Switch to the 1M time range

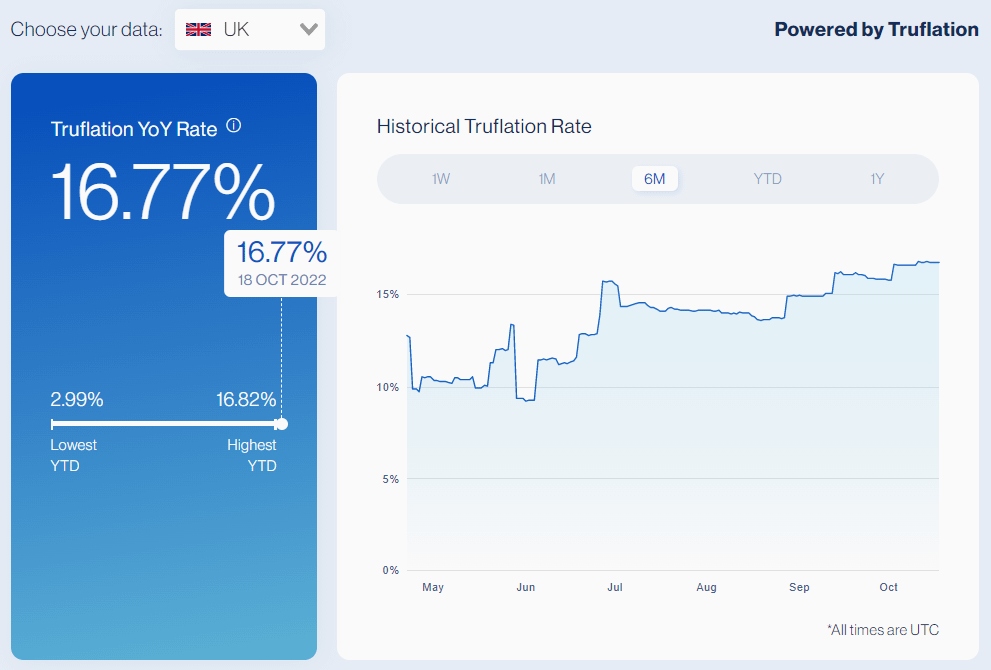[x=547, y=179]
